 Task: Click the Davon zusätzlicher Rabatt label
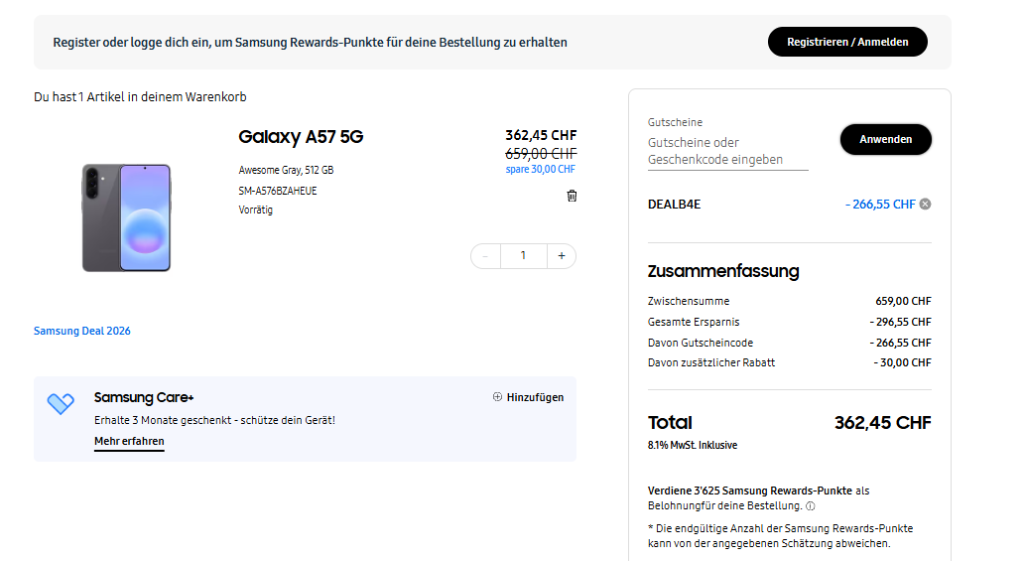coord(711,362)
